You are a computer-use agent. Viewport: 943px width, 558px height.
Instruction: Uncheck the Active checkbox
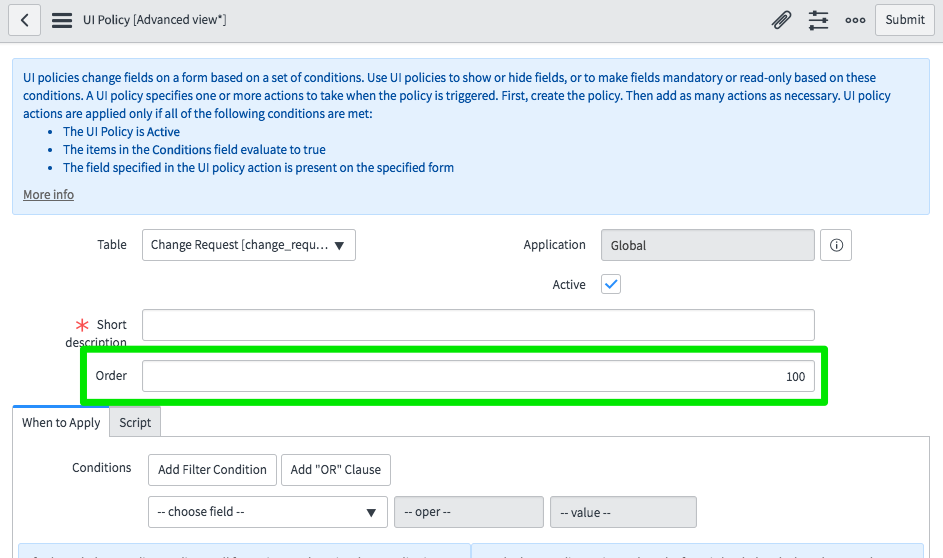611,284
